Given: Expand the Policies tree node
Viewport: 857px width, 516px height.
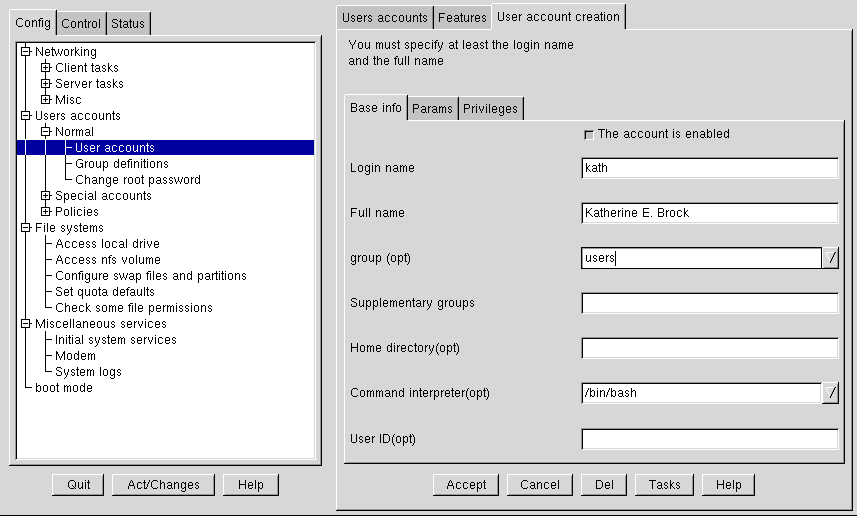Looking at the screenshot, I should (x=46, y=212).
